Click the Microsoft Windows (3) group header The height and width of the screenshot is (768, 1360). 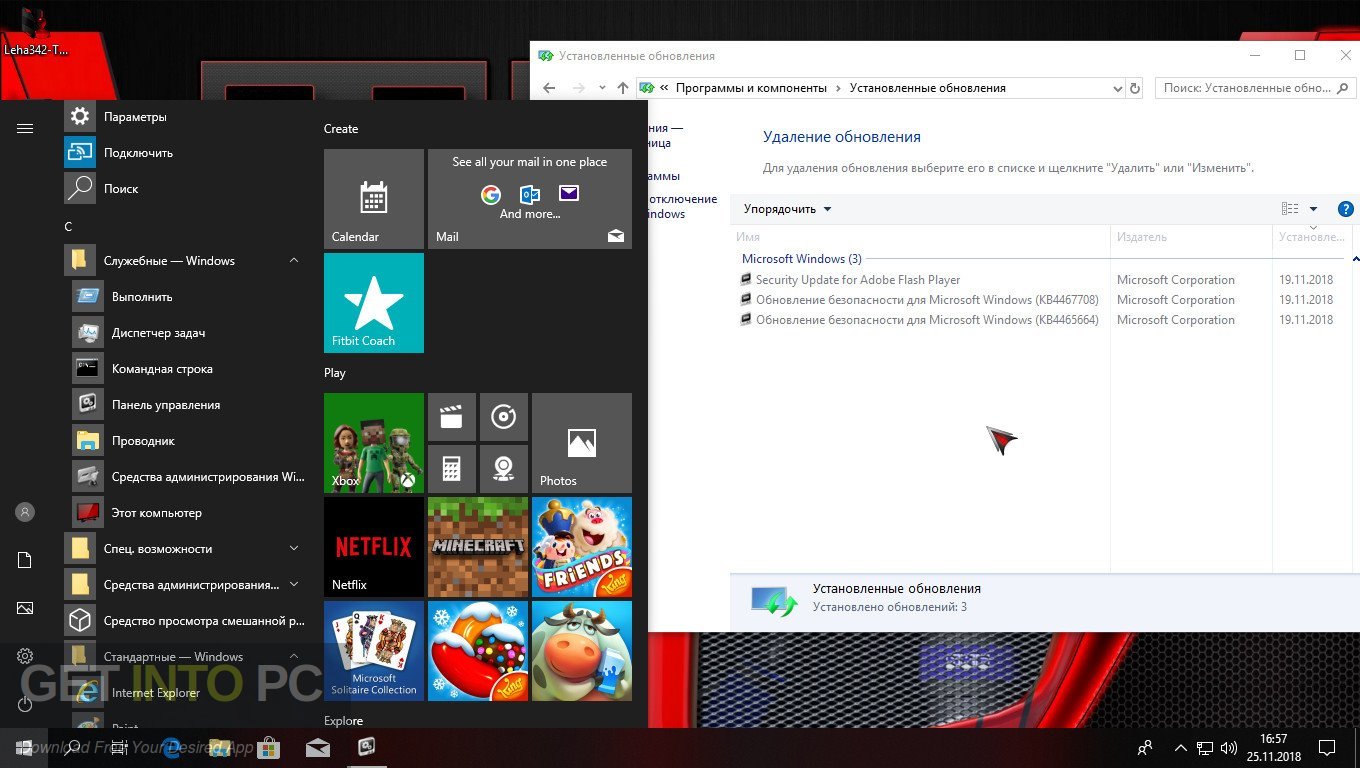click(x=801, y=259)
